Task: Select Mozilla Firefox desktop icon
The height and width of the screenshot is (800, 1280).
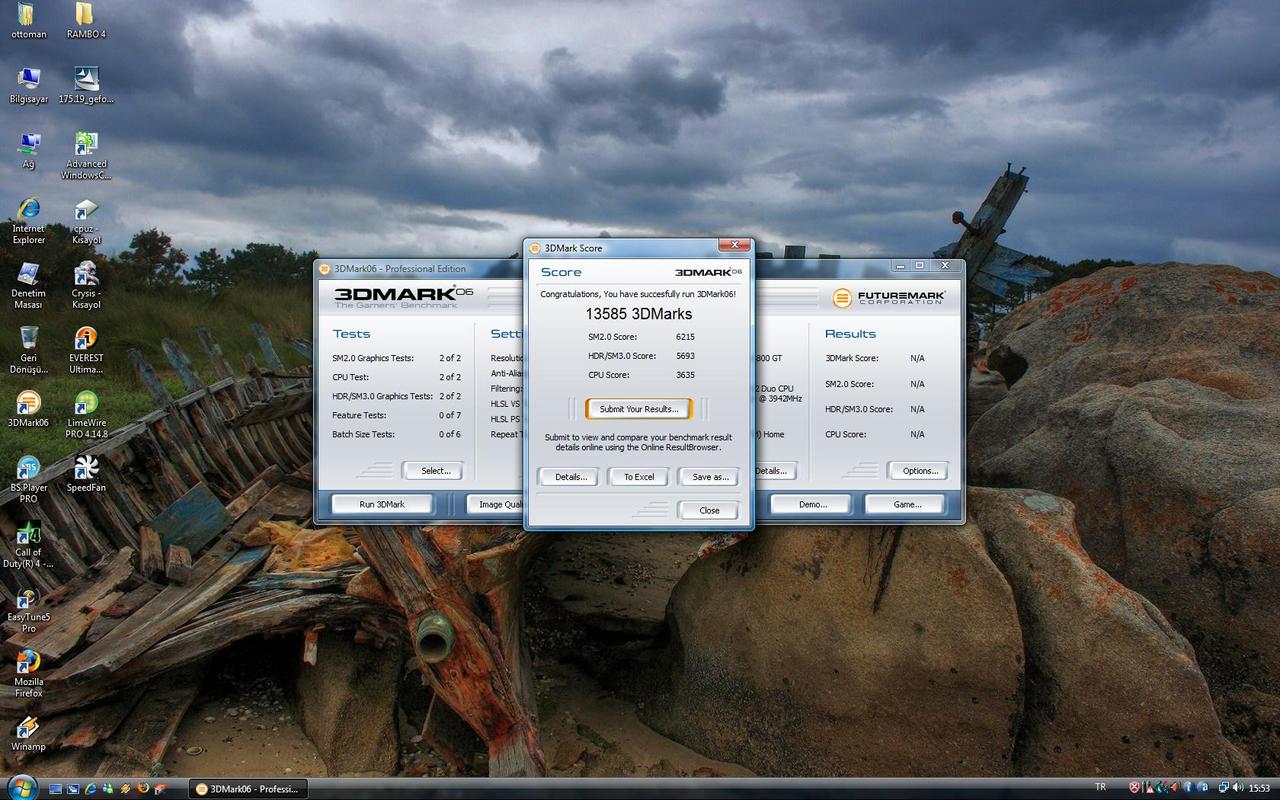Action: pyautogui.click(x=28, y=674)
